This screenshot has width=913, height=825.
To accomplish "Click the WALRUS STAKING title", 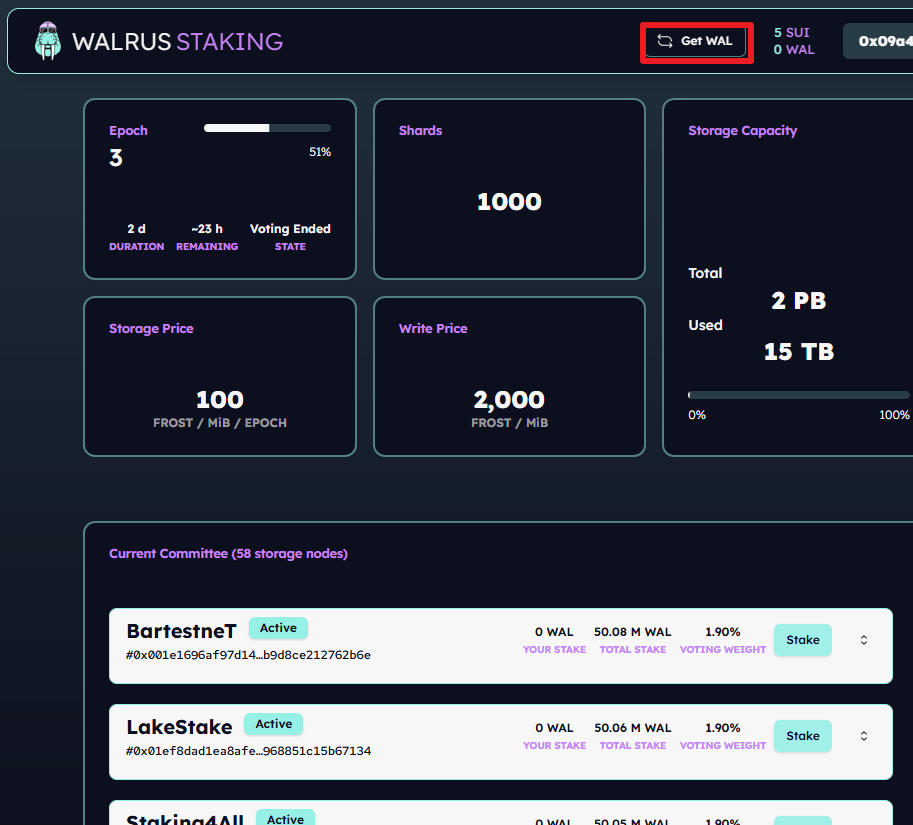I will click(x=177, y=42).
